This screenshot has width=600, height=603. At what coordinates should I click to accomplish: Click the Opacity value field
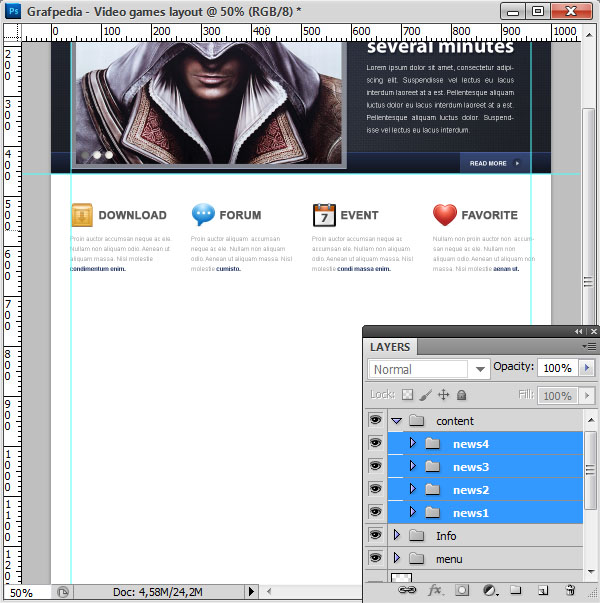point(558,368)
